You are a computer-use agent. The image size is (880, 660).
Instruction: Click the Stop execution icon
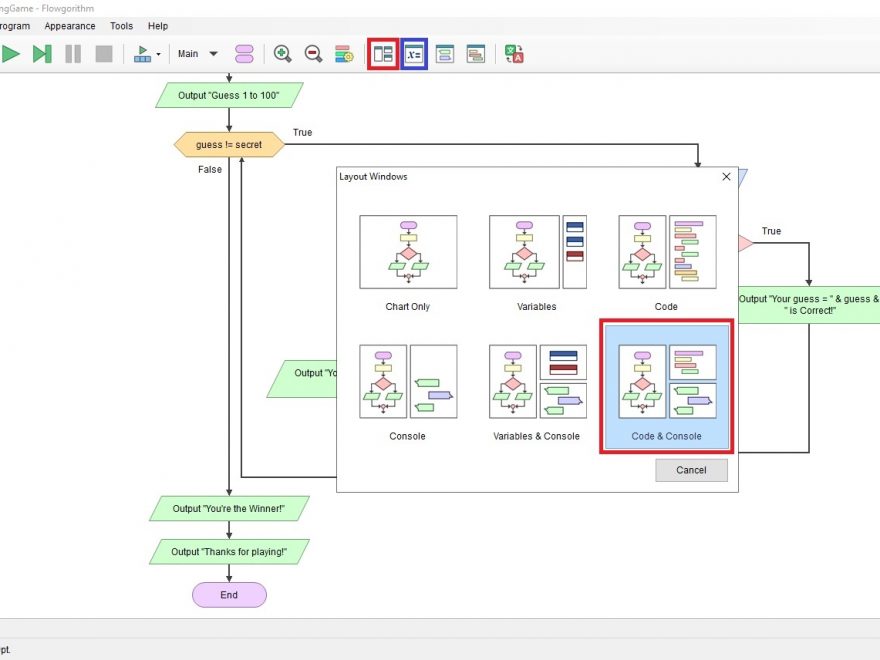click(104, 54)
